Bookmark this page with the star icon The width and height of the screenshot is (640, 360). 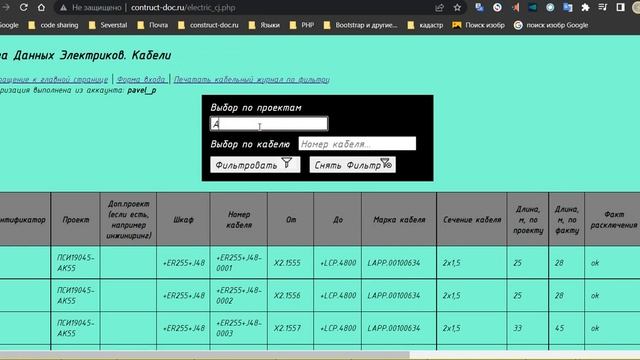click(x=457, y=7)
